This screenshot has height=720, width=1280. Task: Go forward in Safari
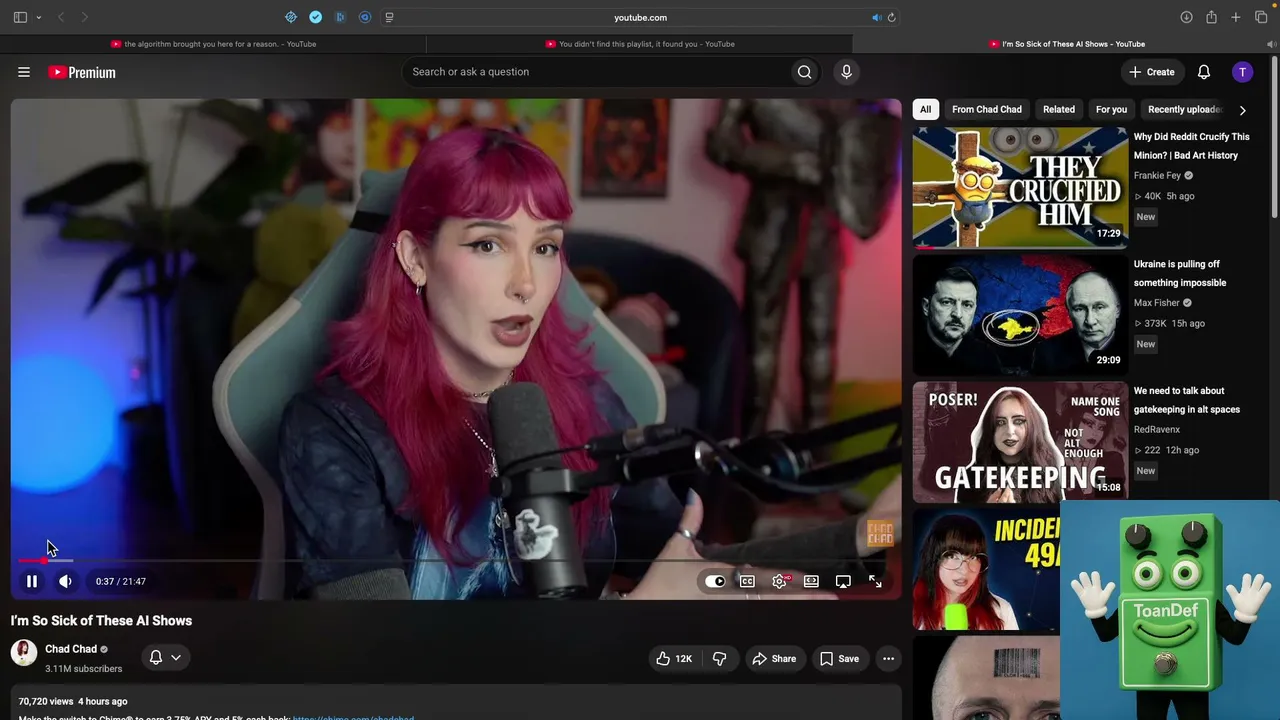click(x=85, y=17)
